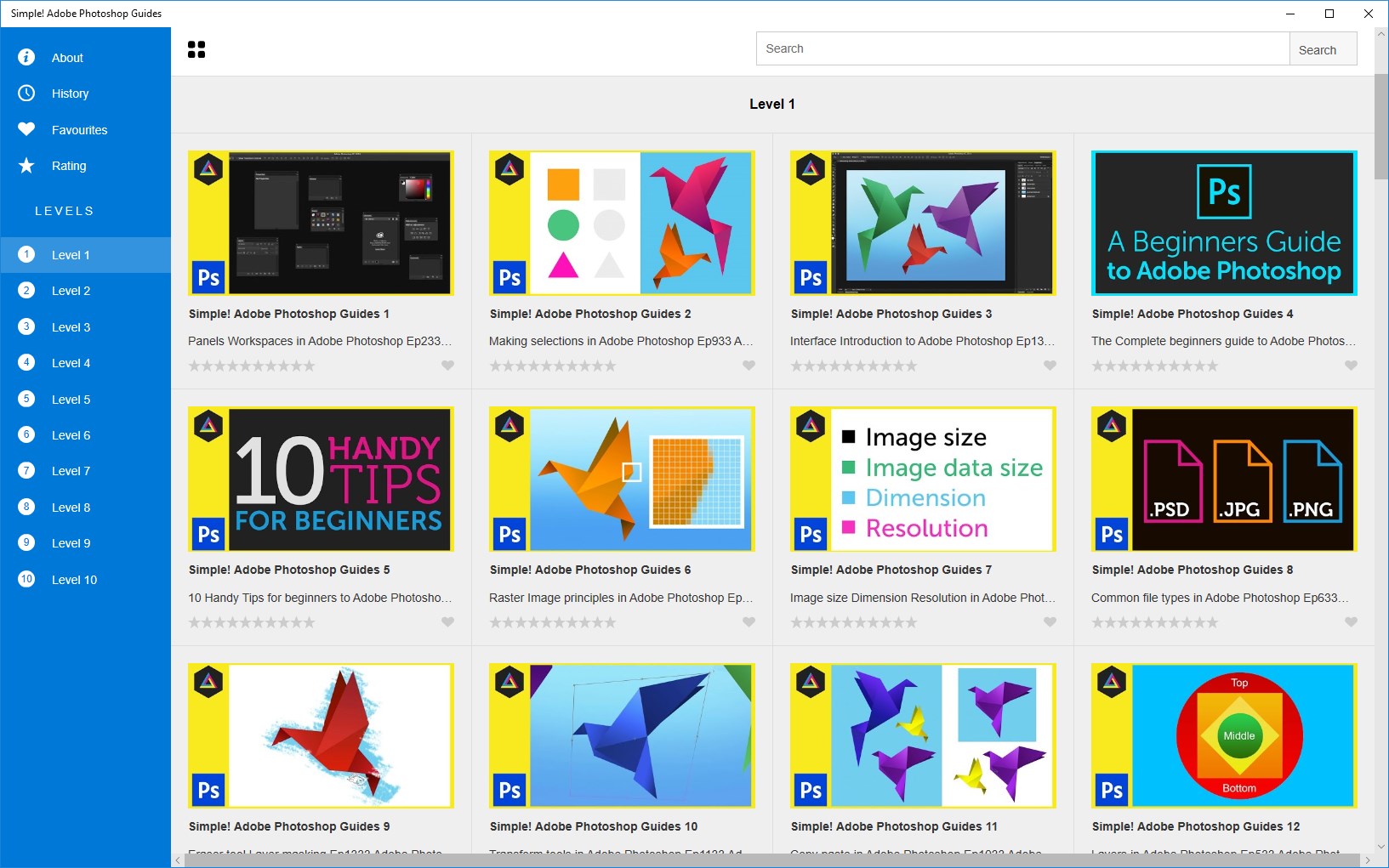Click the Level 7 number badge
The width and height of the screenshot is (1389, 868).
tap(26, 470)
